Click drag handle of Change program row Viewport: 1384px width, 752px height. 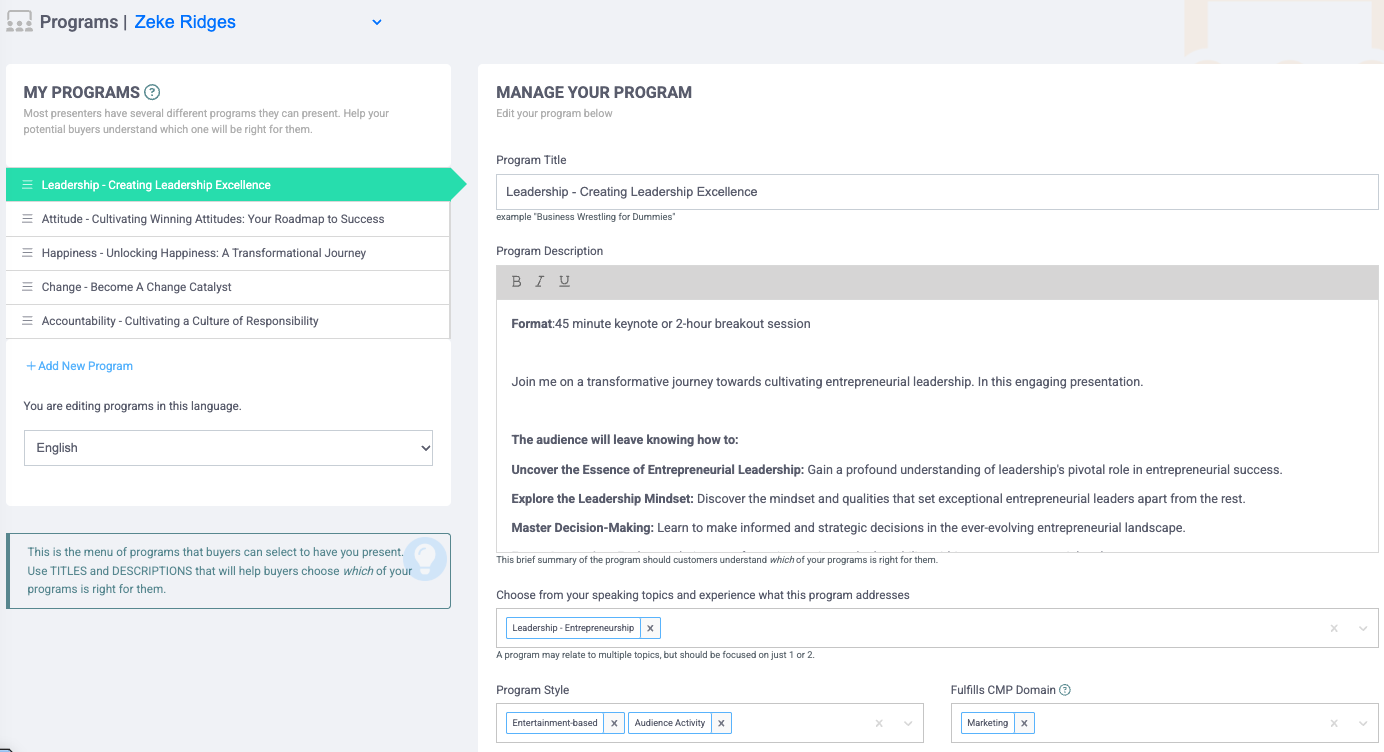click(28, 287)
